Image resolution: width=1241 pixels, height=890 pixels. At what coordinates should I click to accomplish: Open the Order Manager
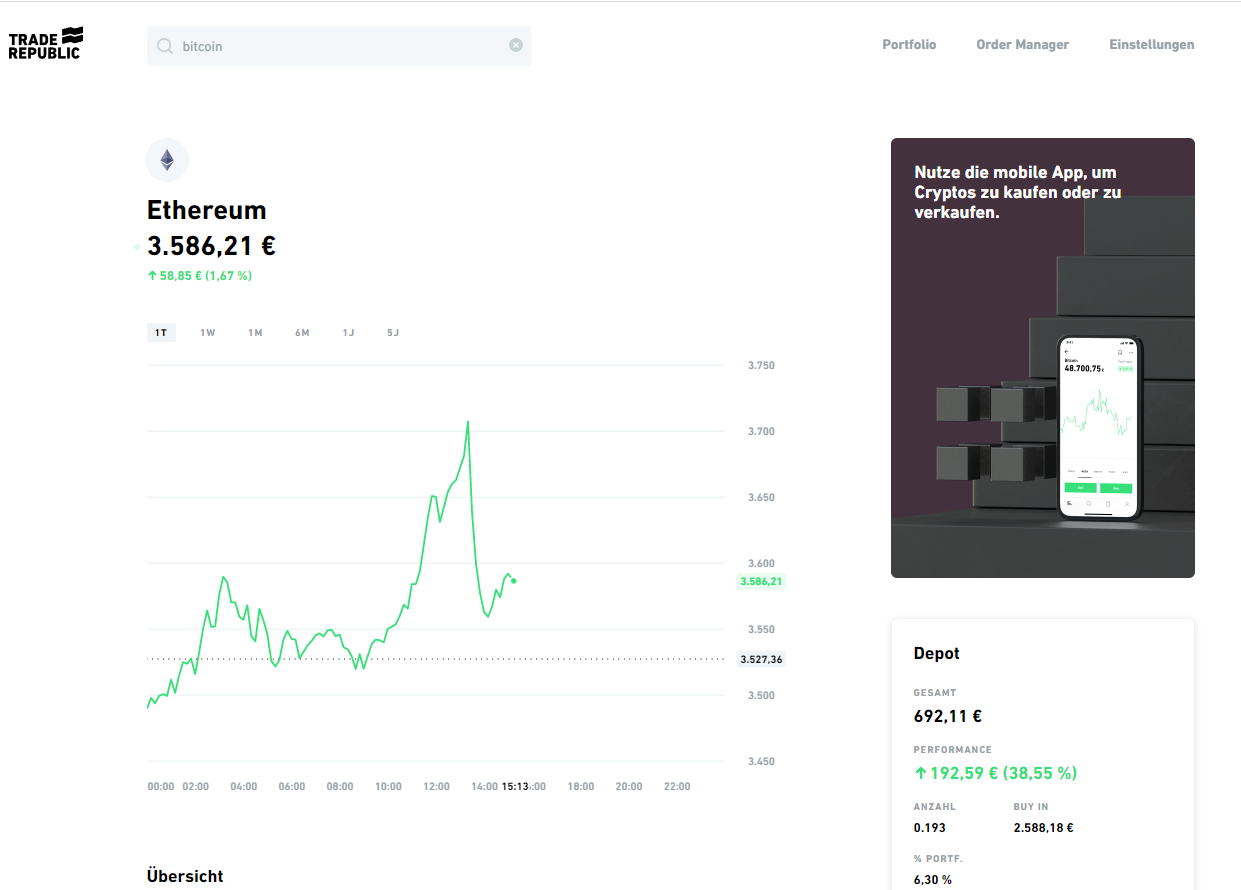pyautogui.click(x=1022, y=44)
